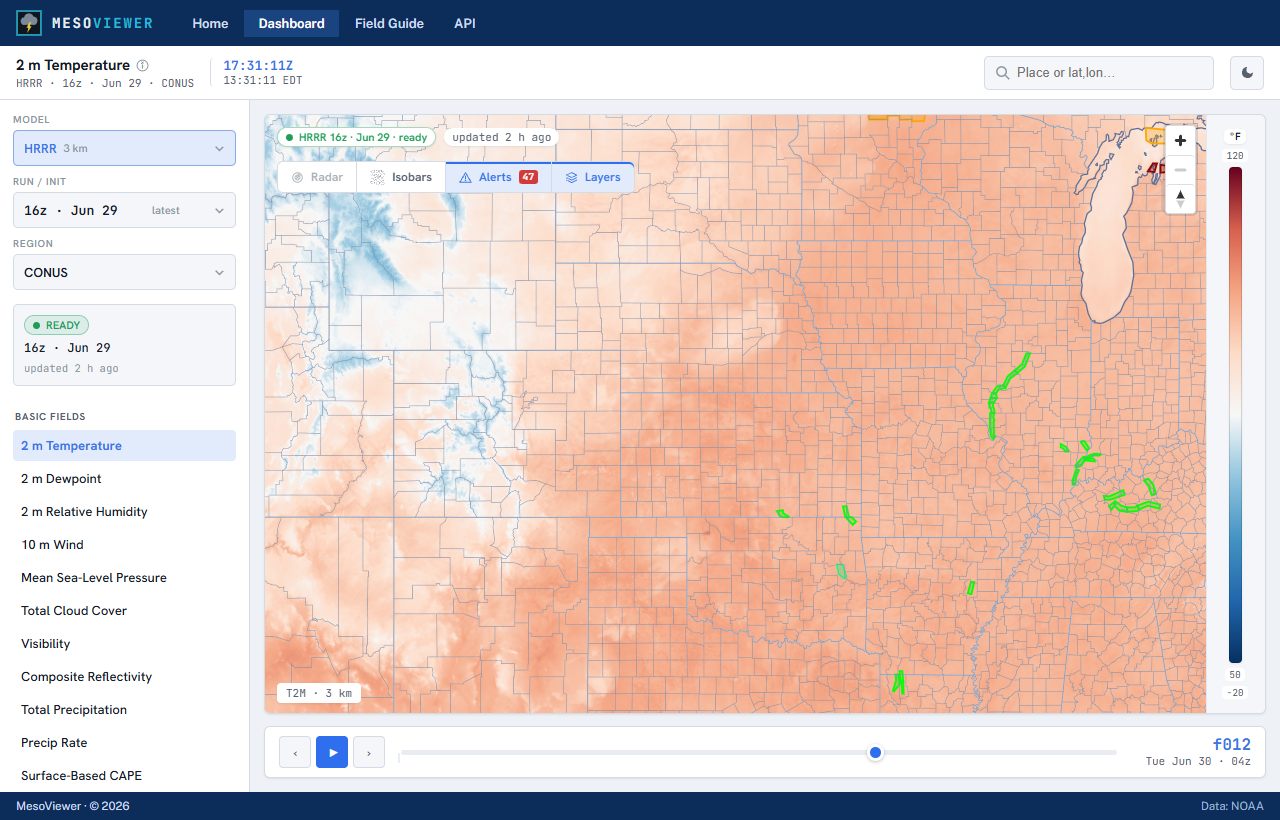Click the MesoViewer © 2026 footer text
Viewport: 1280px width, 820px height.
point(73,806)
